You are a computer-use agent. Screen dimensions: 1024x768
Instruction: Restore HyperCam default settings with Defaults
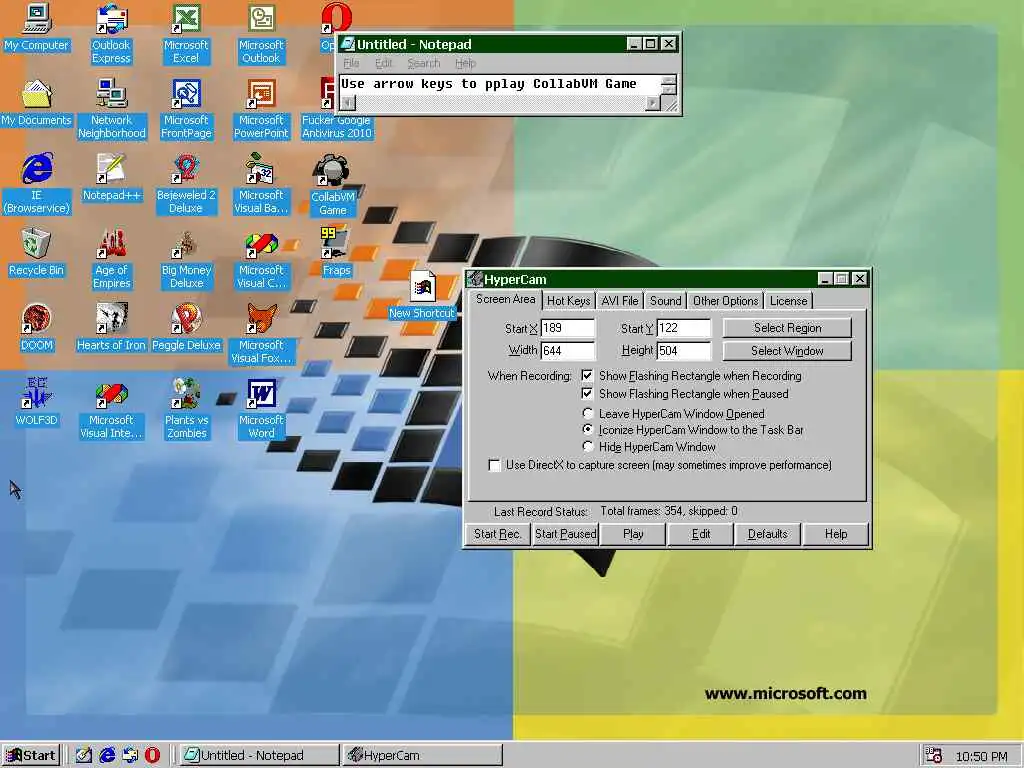767,534
